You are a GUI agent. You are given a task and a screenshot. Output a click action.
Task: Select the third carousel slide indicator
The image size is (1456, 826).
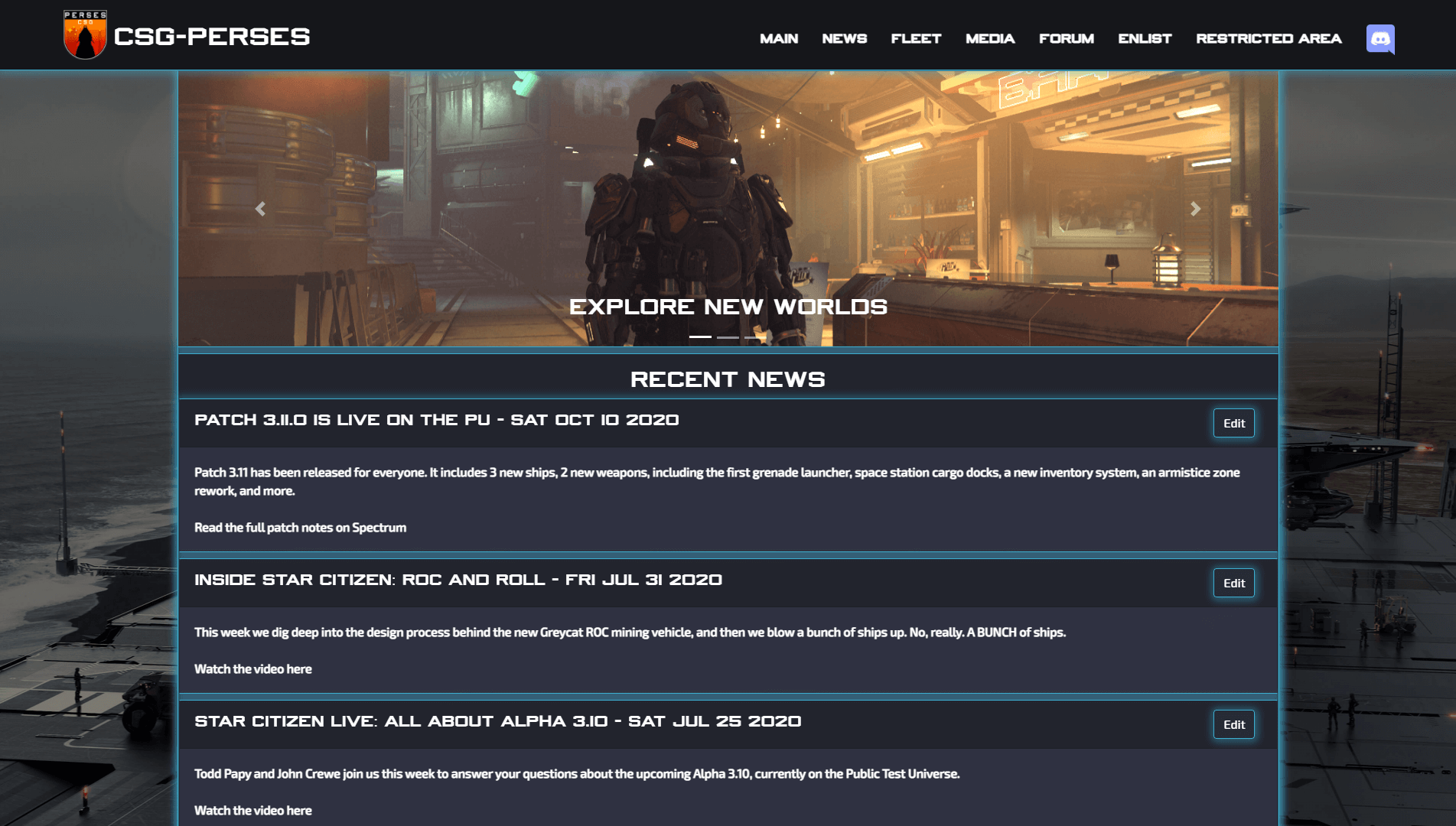coord(755,337)
